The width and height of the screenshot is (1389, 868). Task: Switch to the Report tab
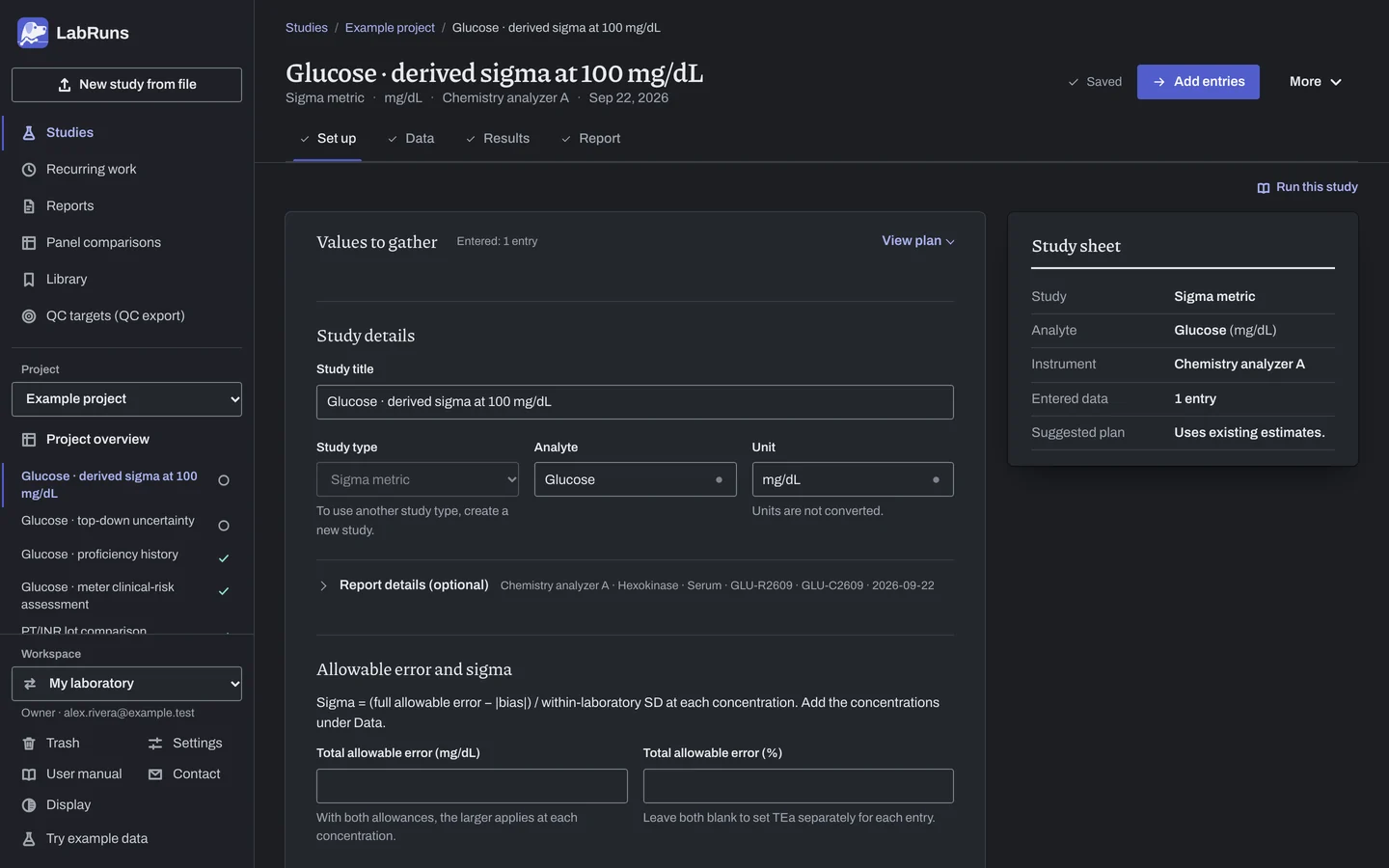pyautogui.click(x=590, y=139)
